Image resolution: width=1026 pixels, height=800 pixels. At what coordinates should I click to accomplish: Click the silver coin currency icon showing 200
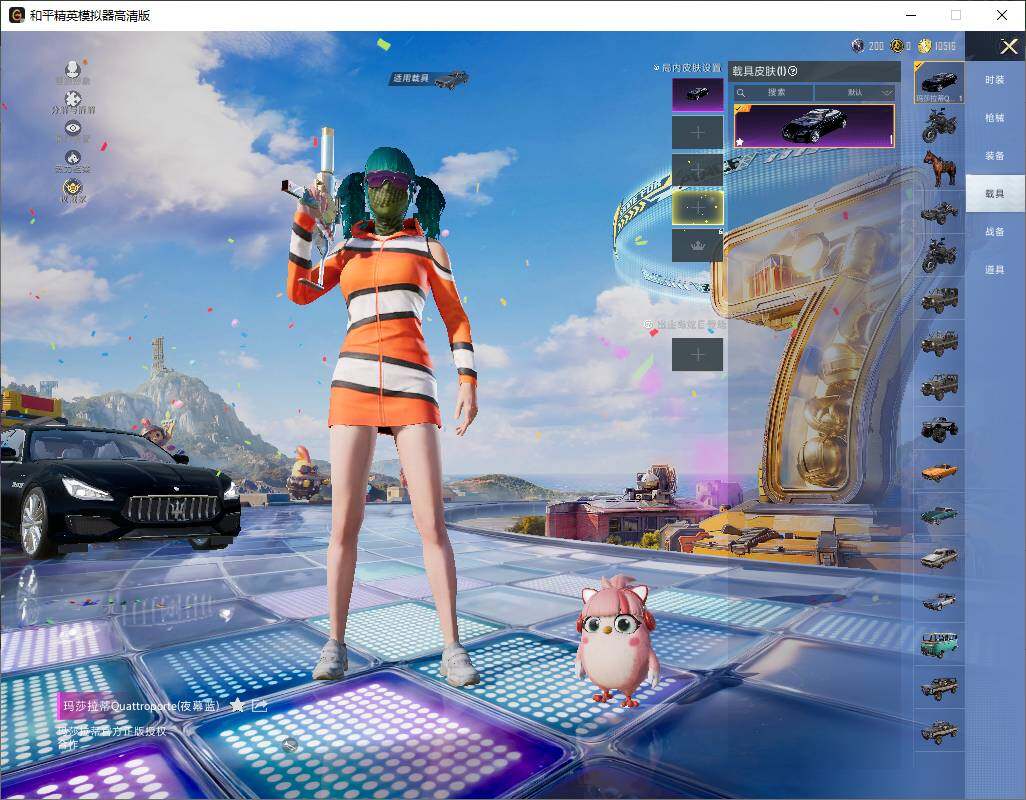click(x=858, y=46)
